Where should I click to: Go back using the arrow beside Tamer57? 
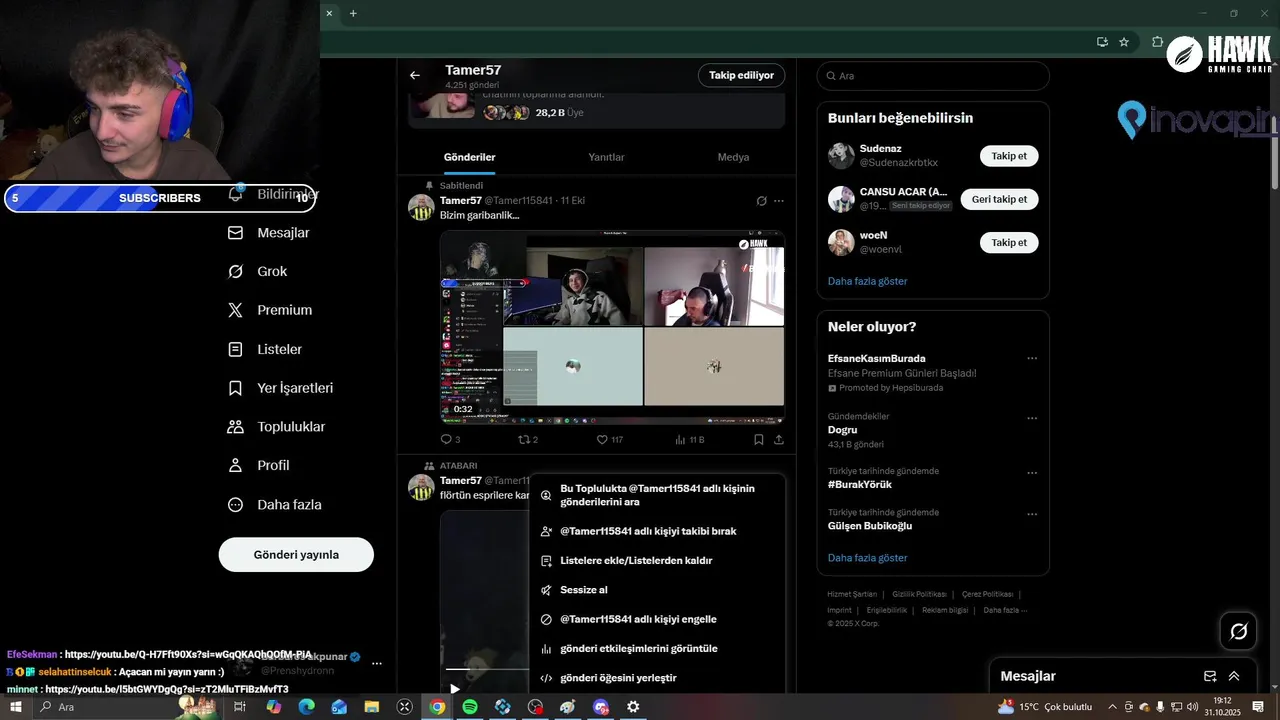point(415,75)
